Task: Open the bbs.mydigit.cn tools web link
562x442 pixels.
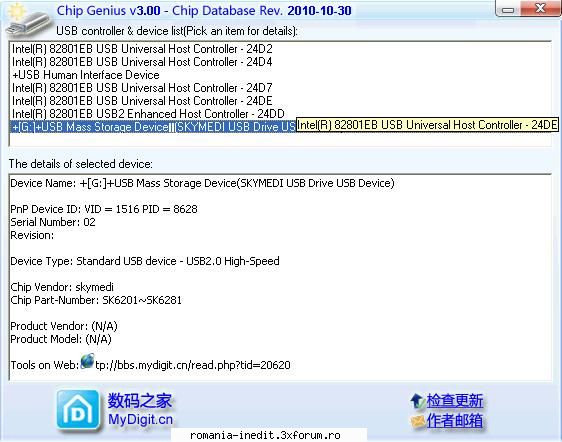Action: (x=193, y=365)
